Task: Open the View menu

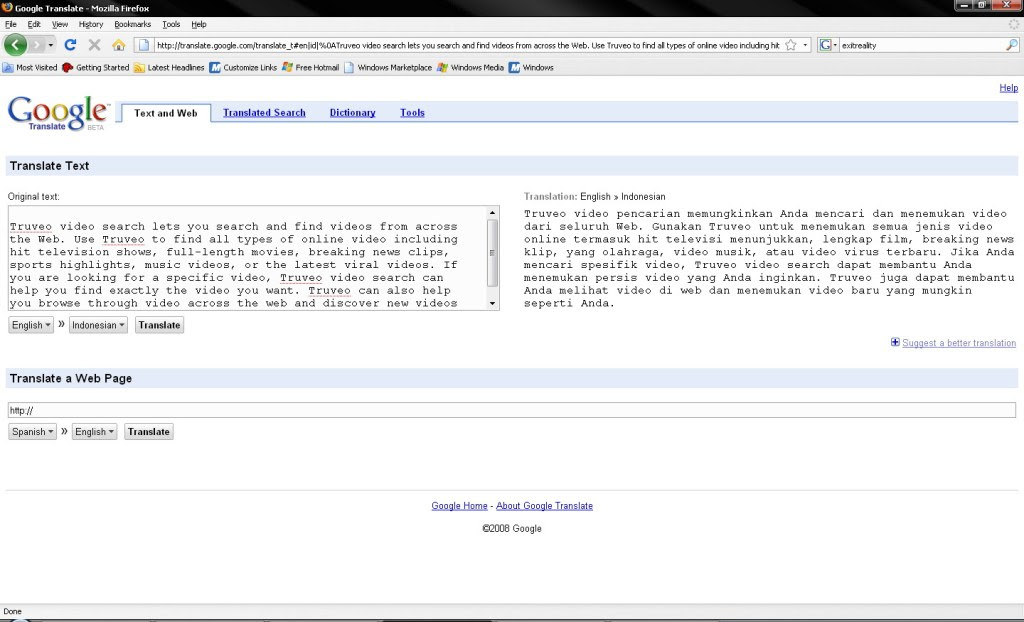Action: pos(59,24)
